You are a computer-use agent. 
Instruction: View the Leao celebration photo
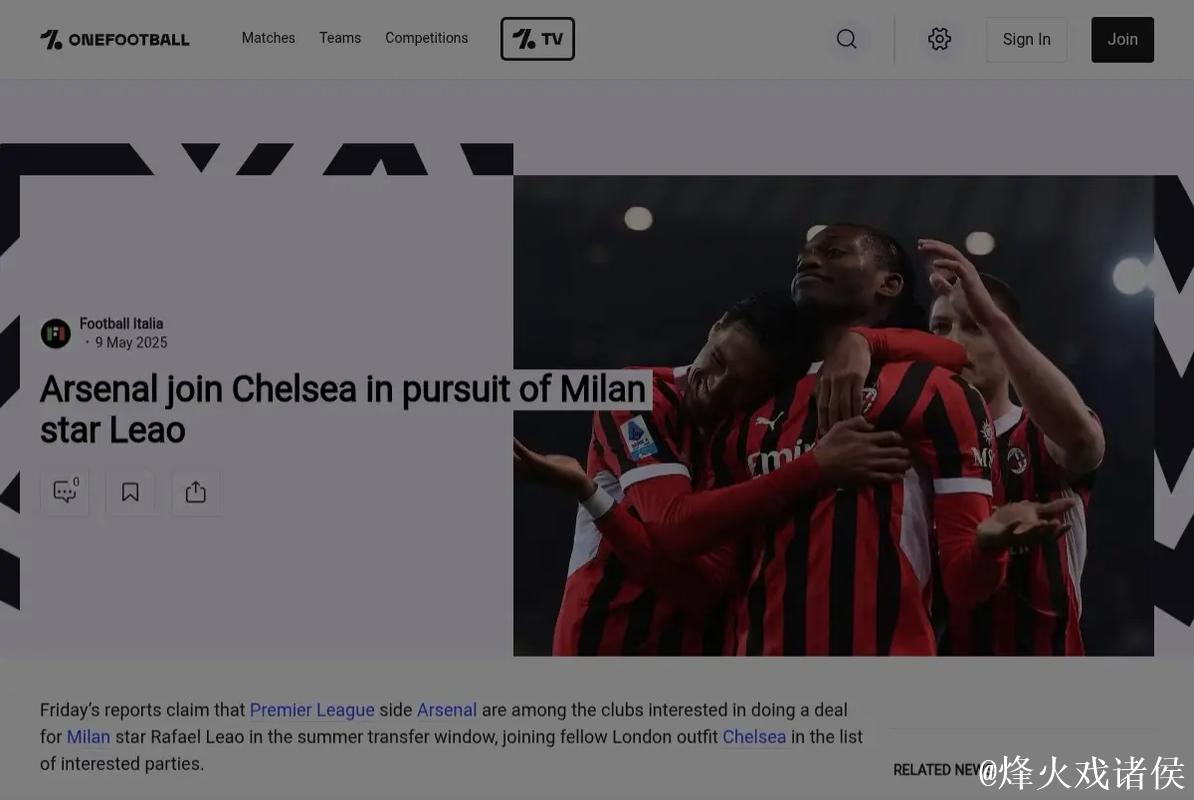coord(833,416)
